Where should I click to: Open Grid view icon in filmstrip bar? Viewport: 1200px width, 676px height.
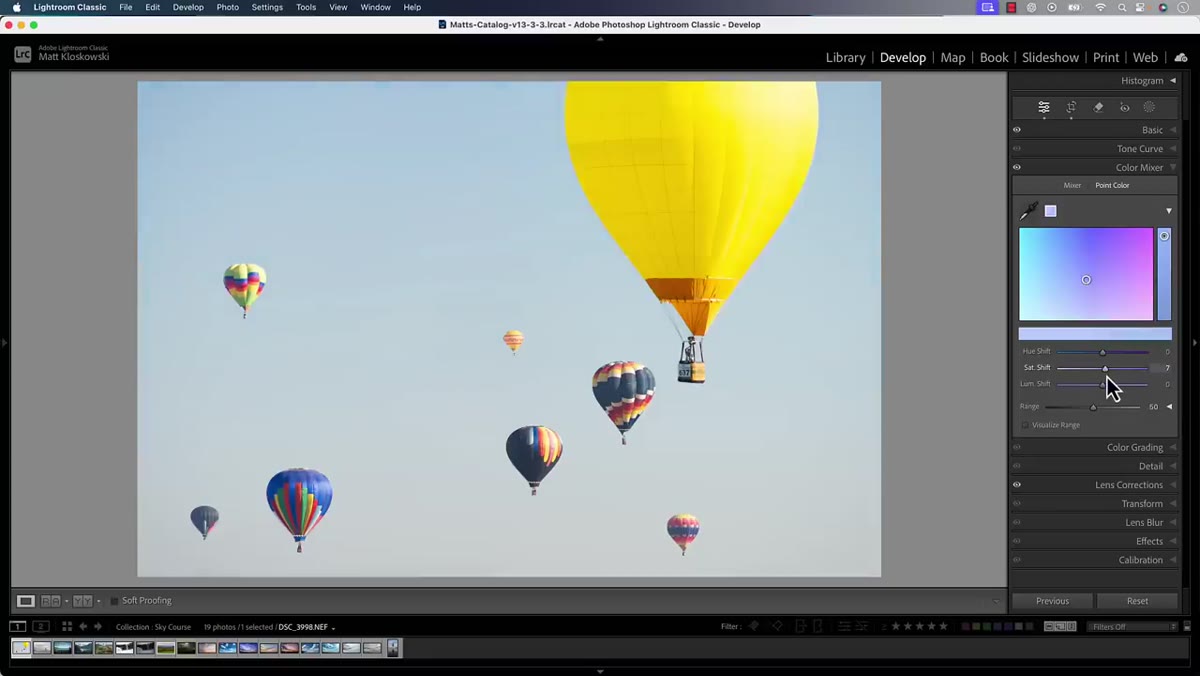67,627
